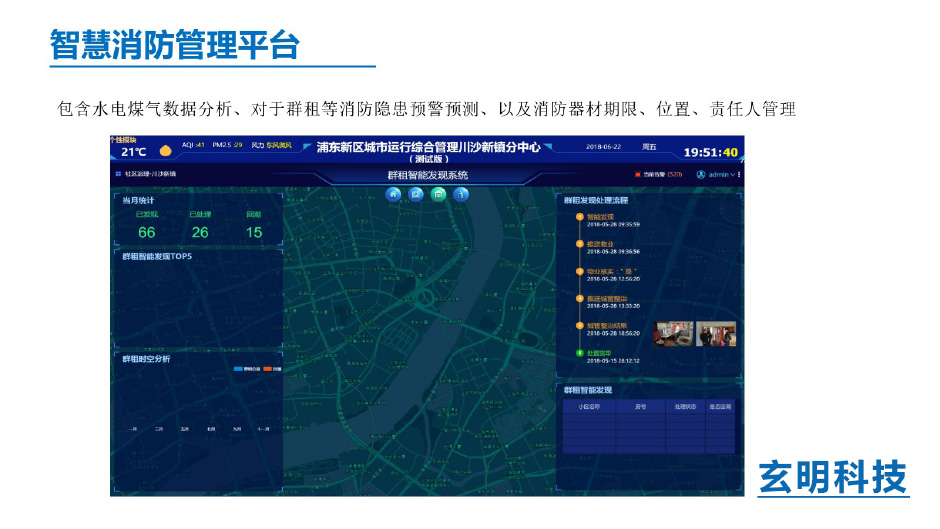Viewport: 940px width, 529px height.
Task: Click the grid icon beside community governance breadcrumb
Action: click(118, 174)
